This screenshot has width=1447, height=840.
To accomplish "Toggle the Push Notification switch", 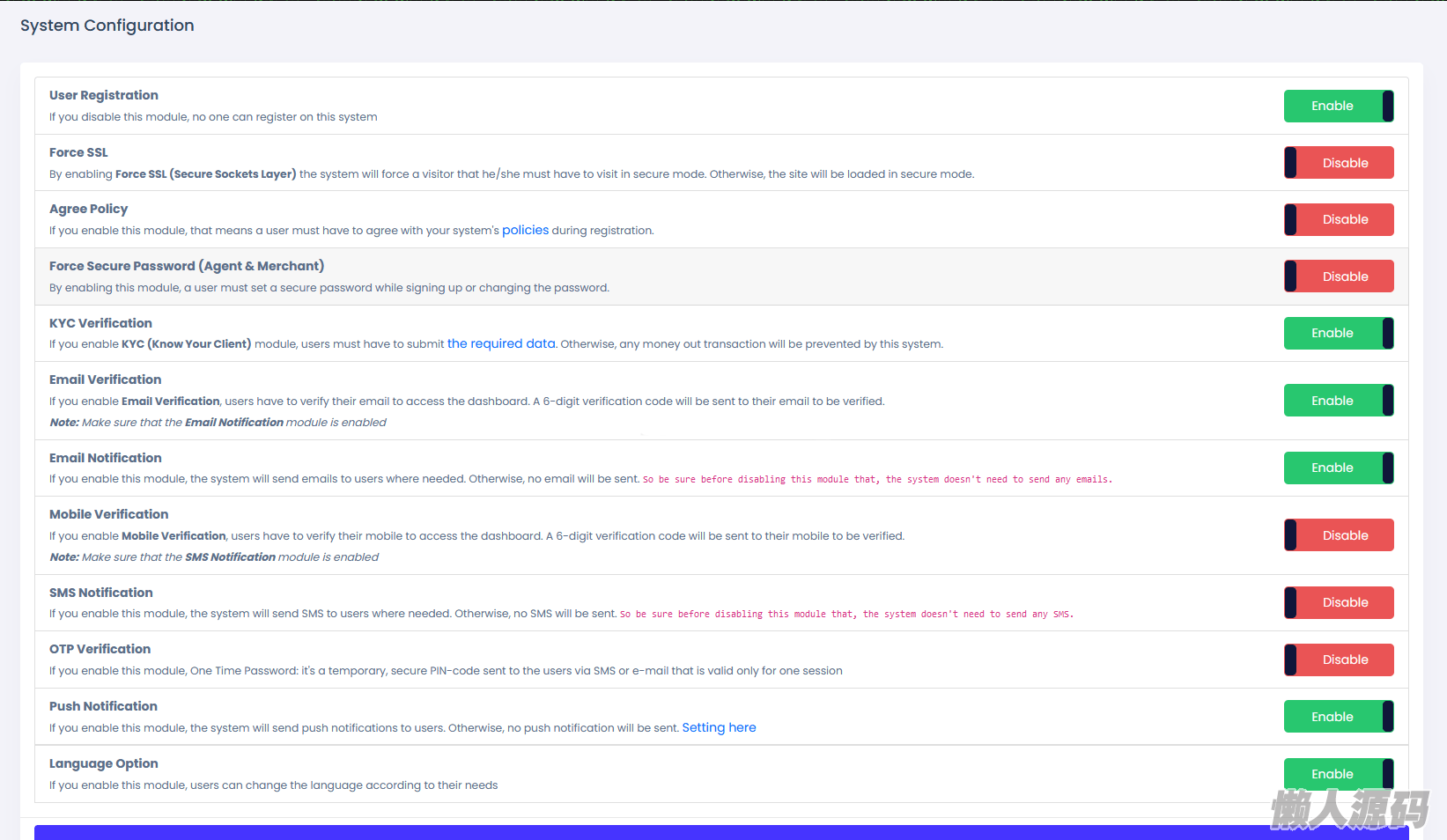I will tap(1339, 717).
